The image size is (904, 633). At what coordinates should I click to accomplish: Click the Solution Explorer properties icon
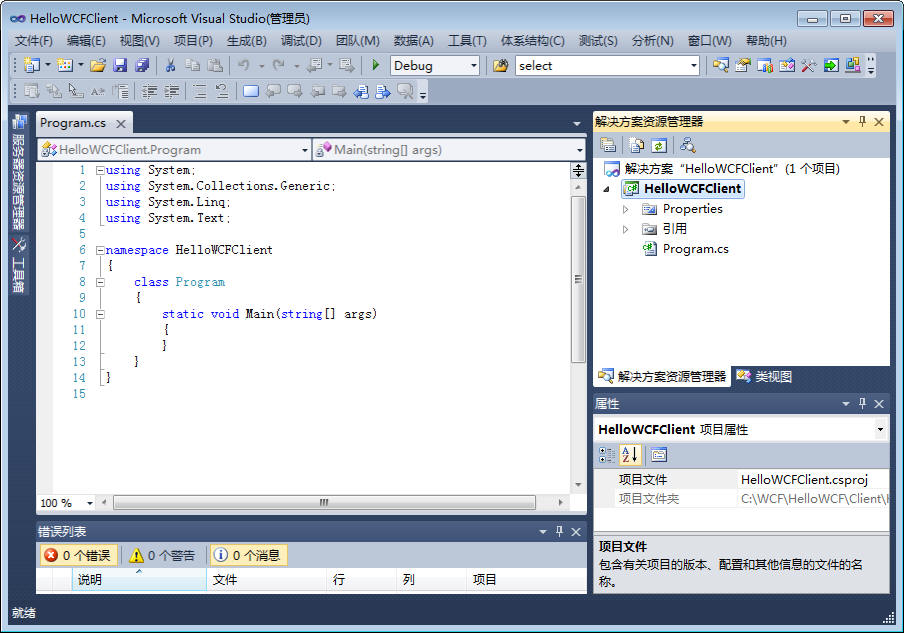608,145
